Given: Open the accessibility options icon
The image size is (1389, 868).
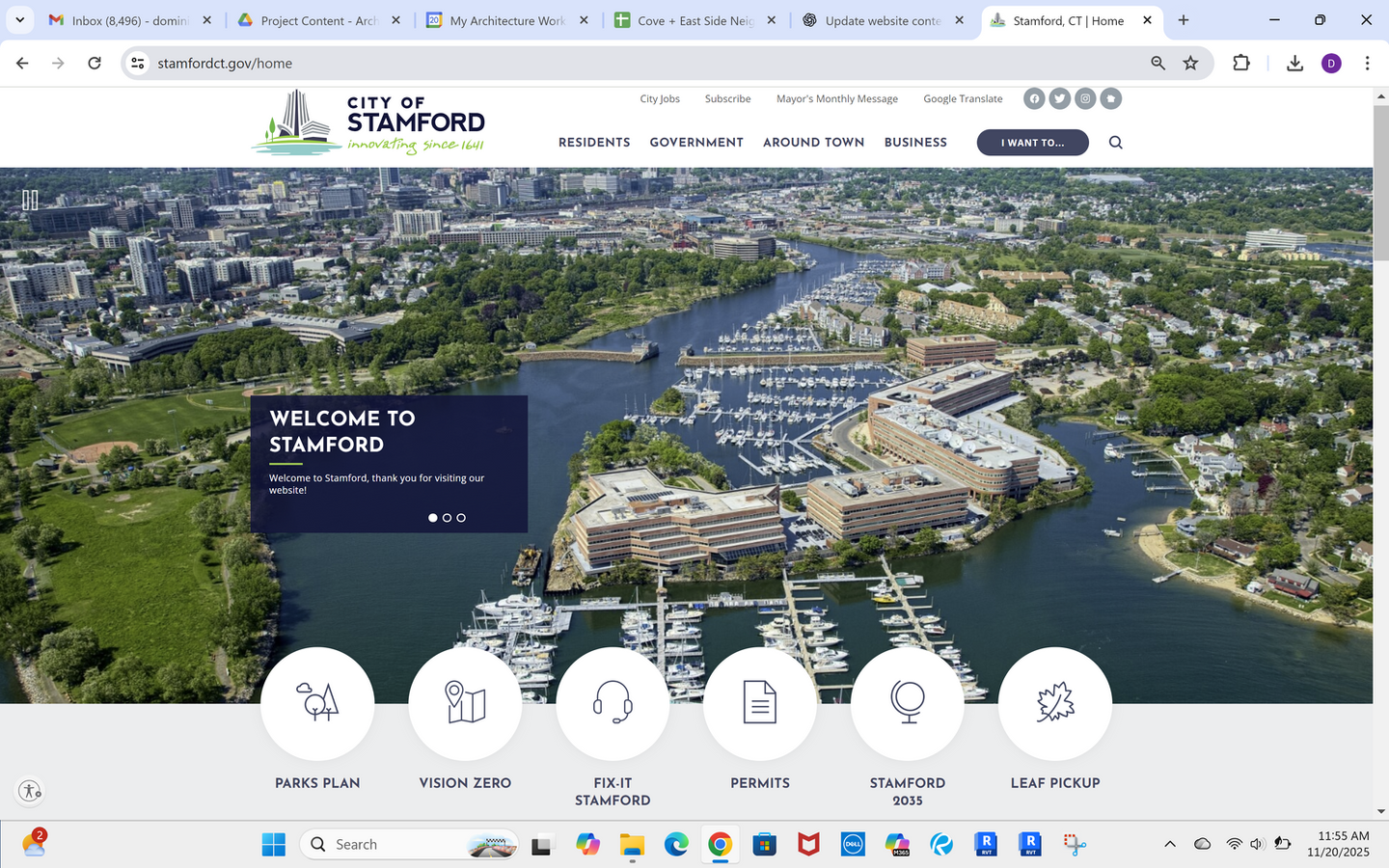Looking at the screenshot, I should 30,791.
